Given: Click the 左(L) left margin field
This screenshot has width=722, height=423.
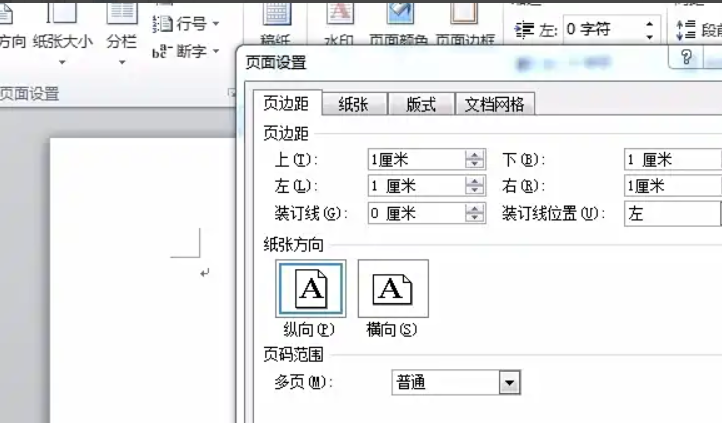Looking at the screenshot, I should [416, 186].
